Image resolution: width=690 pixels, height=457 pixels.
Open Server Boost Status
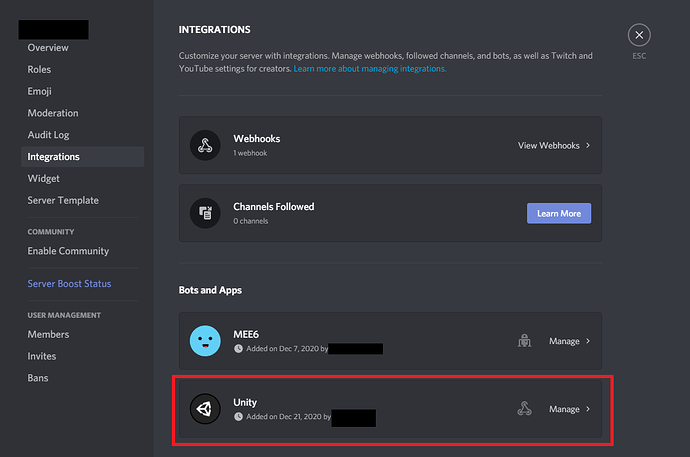[x=69, y=284]
